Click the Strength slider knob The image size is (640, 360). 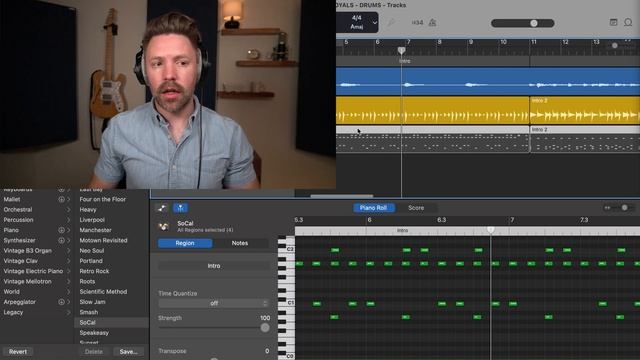(265, 327)
